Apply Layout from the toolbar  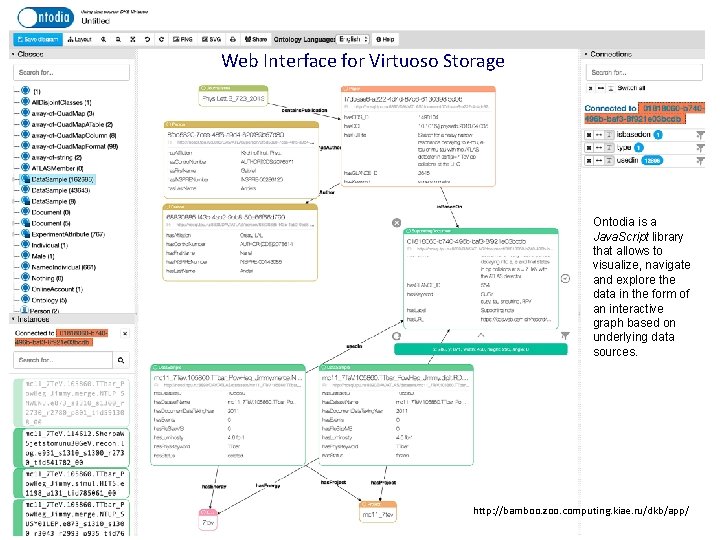[79, 39]
